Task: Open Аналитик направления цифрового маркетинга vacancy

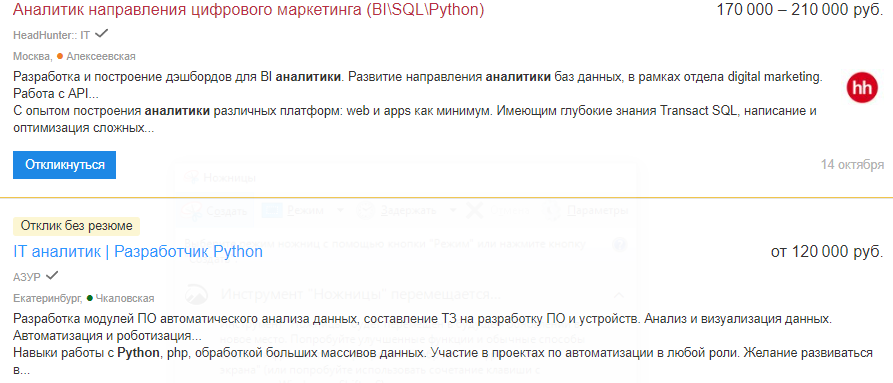Action: pyautogui.click(x=248, y=10)
